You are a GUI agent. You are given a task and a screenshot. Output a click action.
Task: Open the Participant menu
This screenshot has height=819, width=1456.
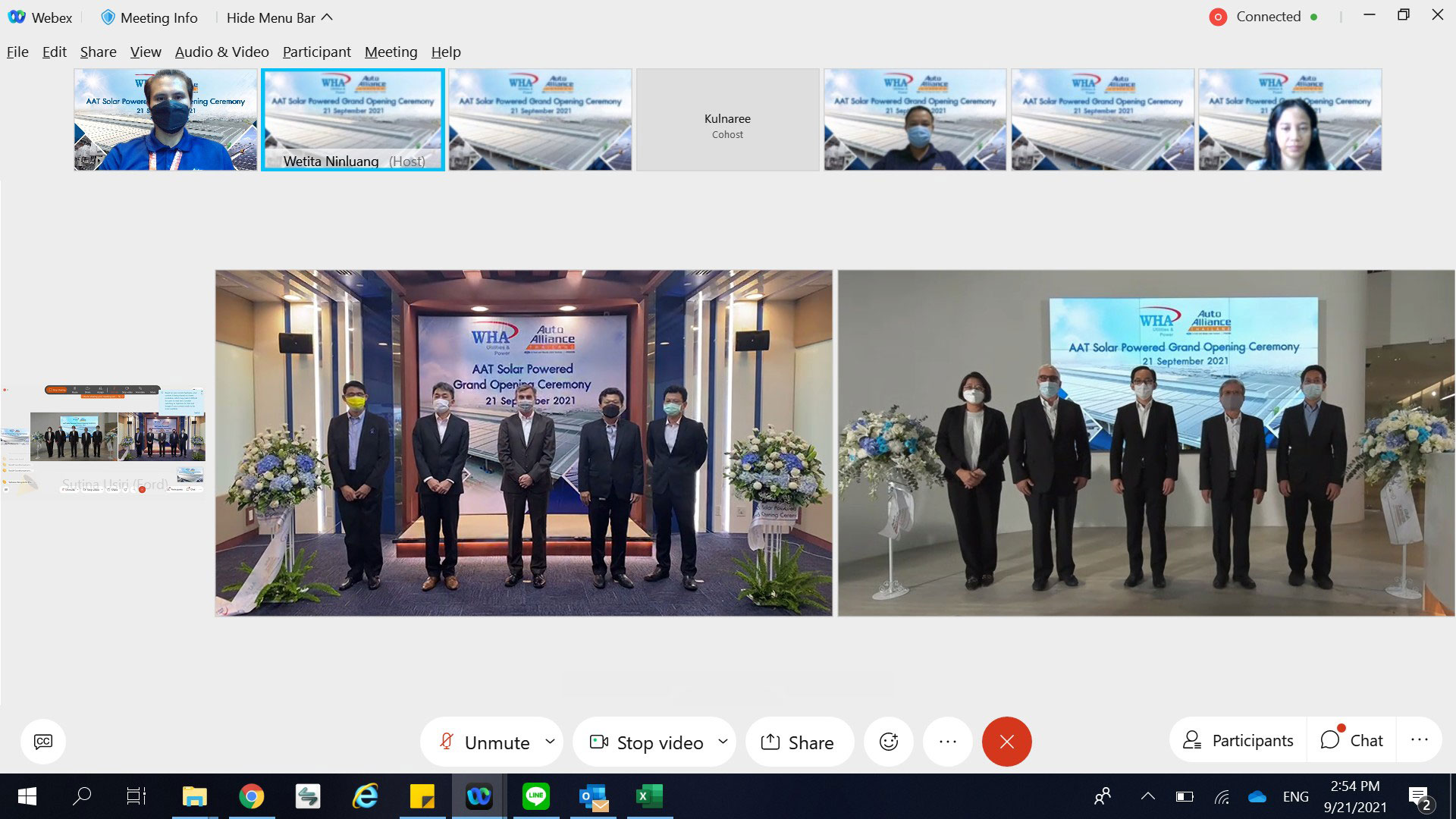[x=316, y=52]
